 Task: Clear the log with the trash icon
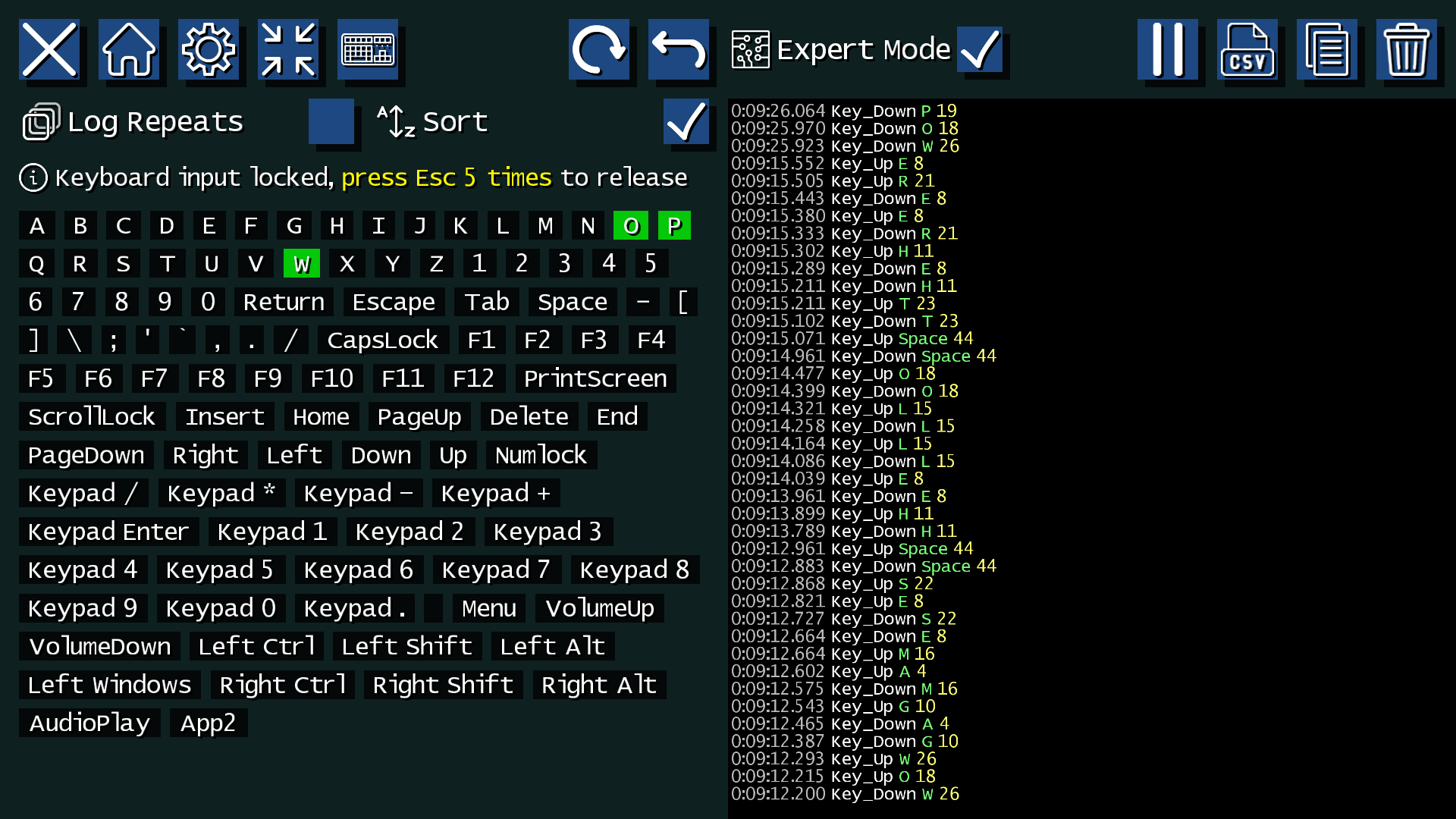coord(1407,49)
